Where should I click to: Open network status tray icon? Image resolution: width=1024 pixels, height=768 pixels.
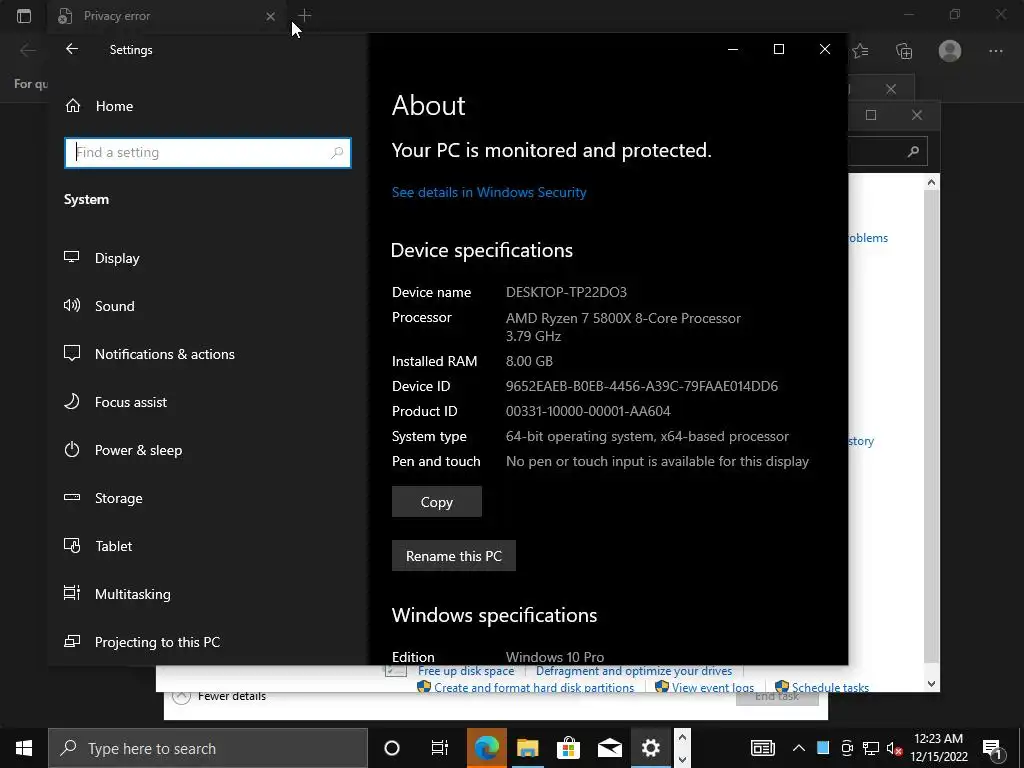[871, 748]
